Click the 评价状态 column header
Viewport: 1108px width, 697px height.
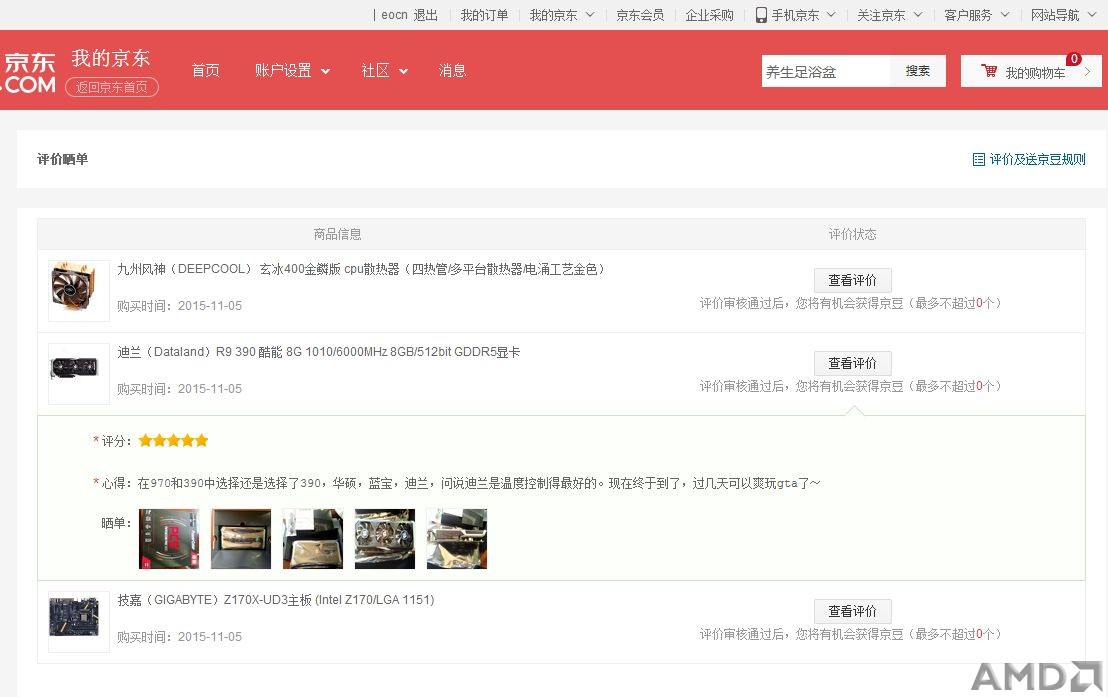(852, 234)
